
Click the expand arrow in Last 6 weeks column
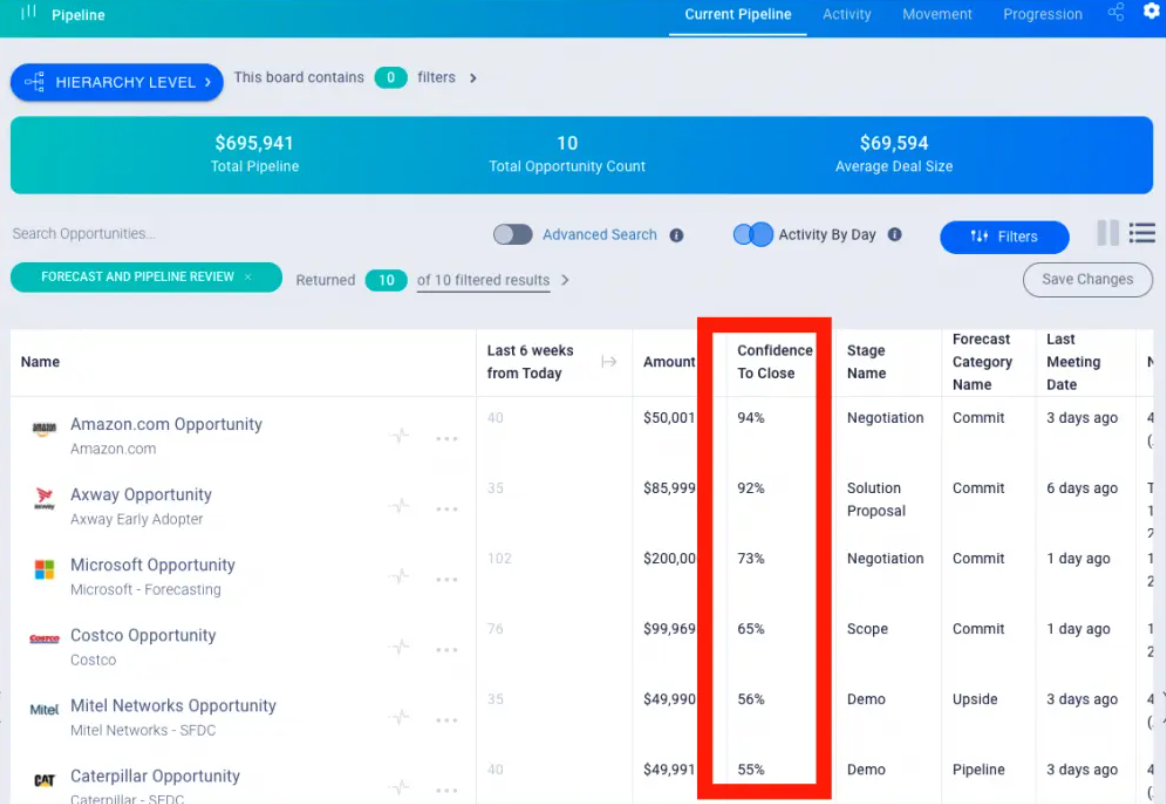click(x=608, y=361)
